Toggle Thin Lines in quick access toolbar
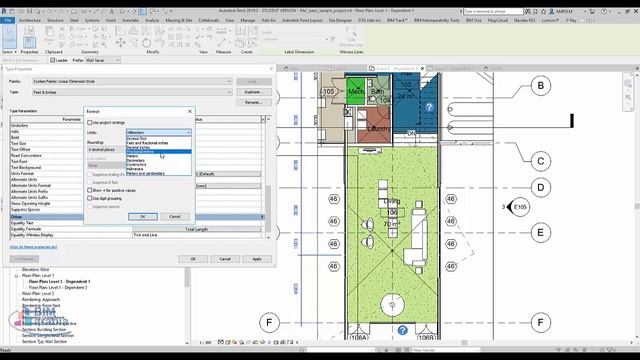Image resolution: width=640 pixels, height=360 pixels. coord(142,11)
